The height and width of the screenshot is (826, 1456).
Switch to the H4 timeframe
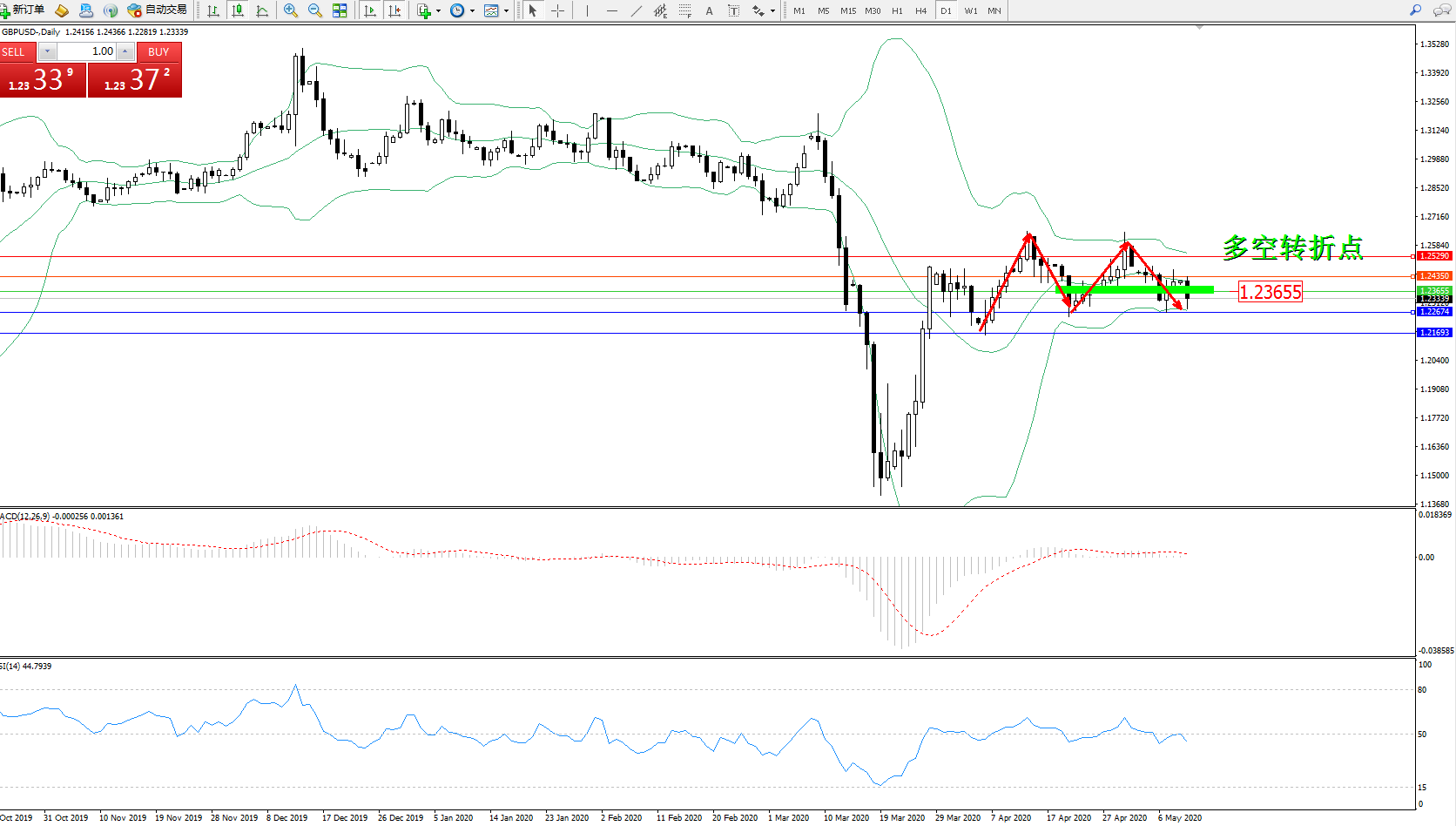click(920, 10)
